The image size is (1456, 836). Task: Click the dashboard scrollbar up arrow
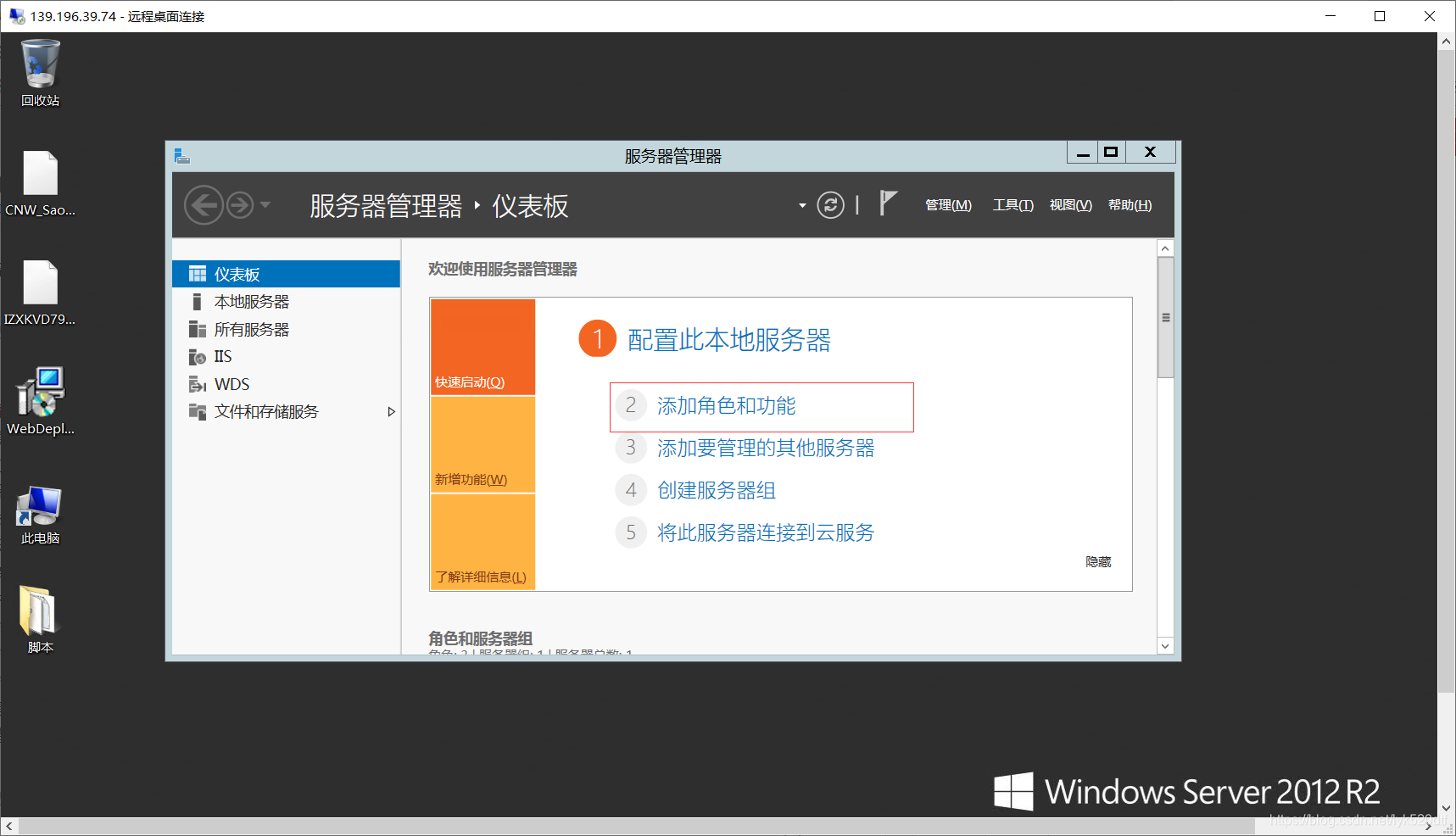(1165, 248)
